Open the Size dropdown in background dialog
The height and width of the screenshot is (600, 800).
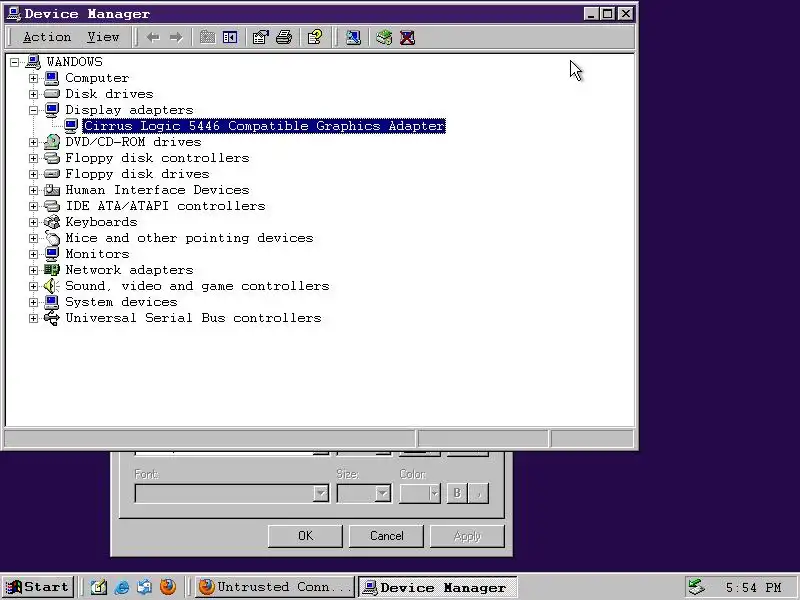pyautogui.click(x=383, y=493)
